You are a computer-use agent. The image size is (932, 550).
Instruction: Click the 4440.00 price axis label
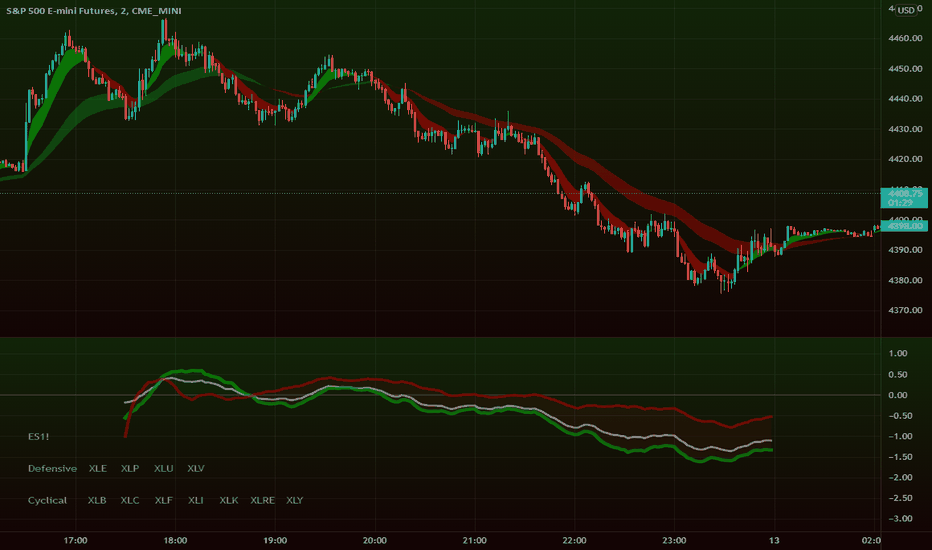[x=905, y=99]
